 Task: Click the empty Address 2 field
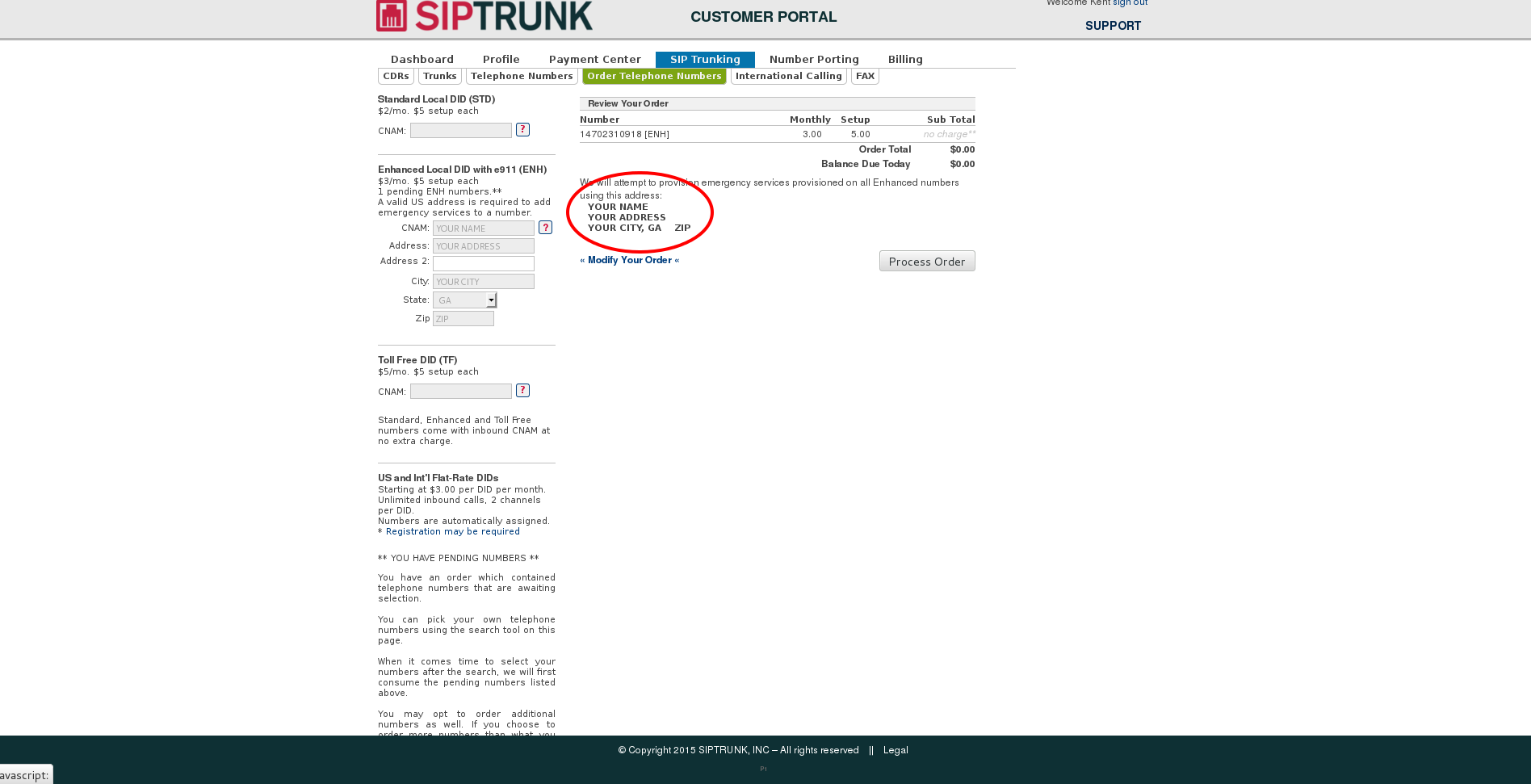pos(484,264)
